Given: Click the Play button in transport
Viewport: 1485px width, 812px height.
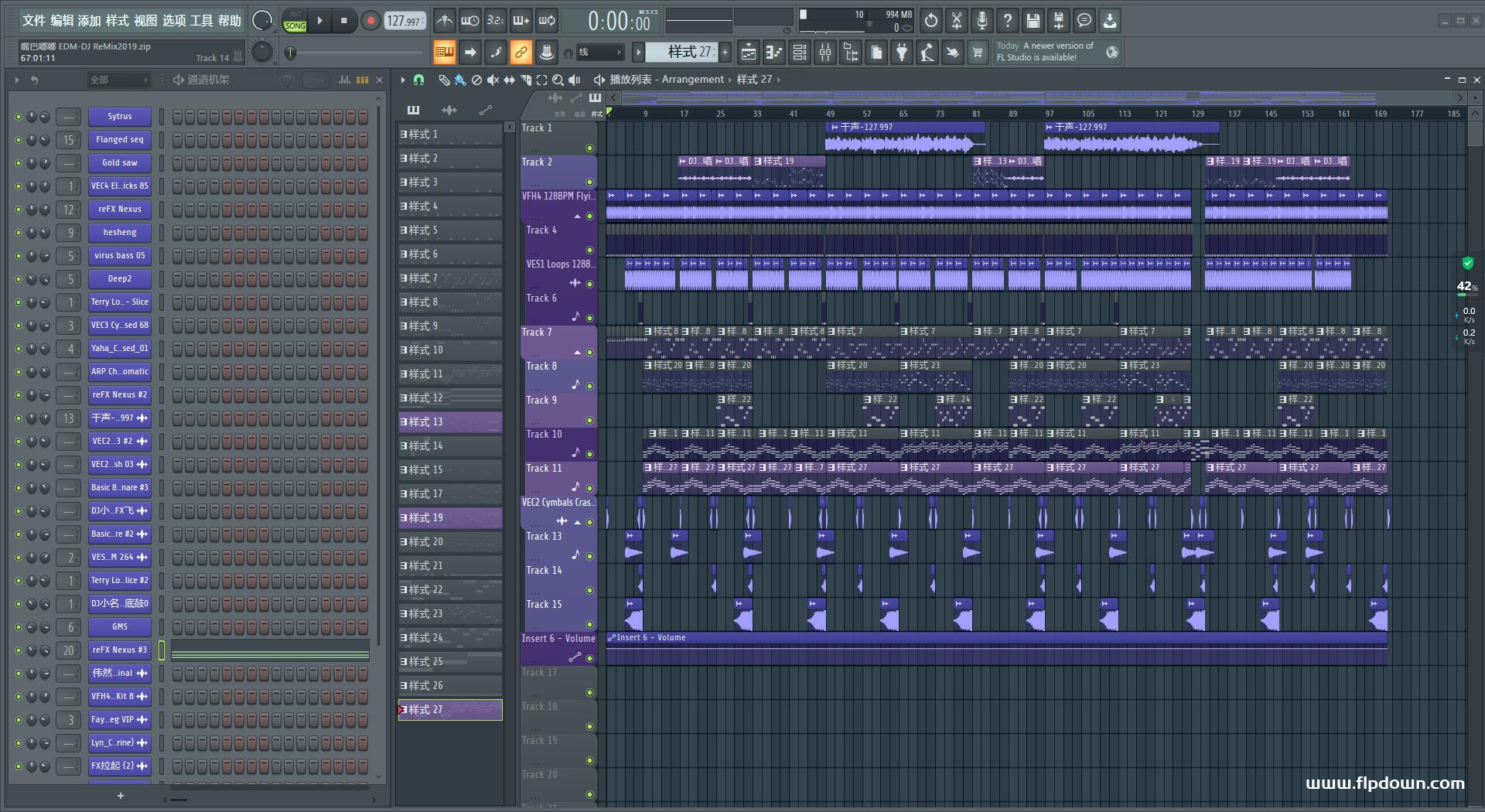Looking at the screenshot, I should [319, 21].
